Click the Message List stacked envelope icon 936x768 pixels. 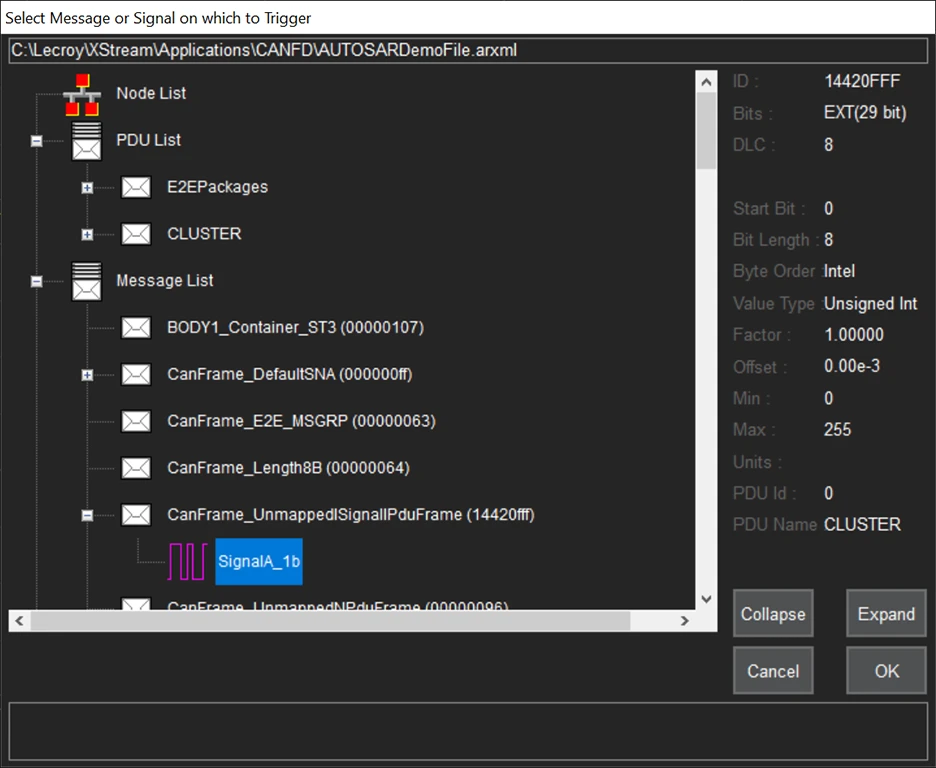[86, 281]
